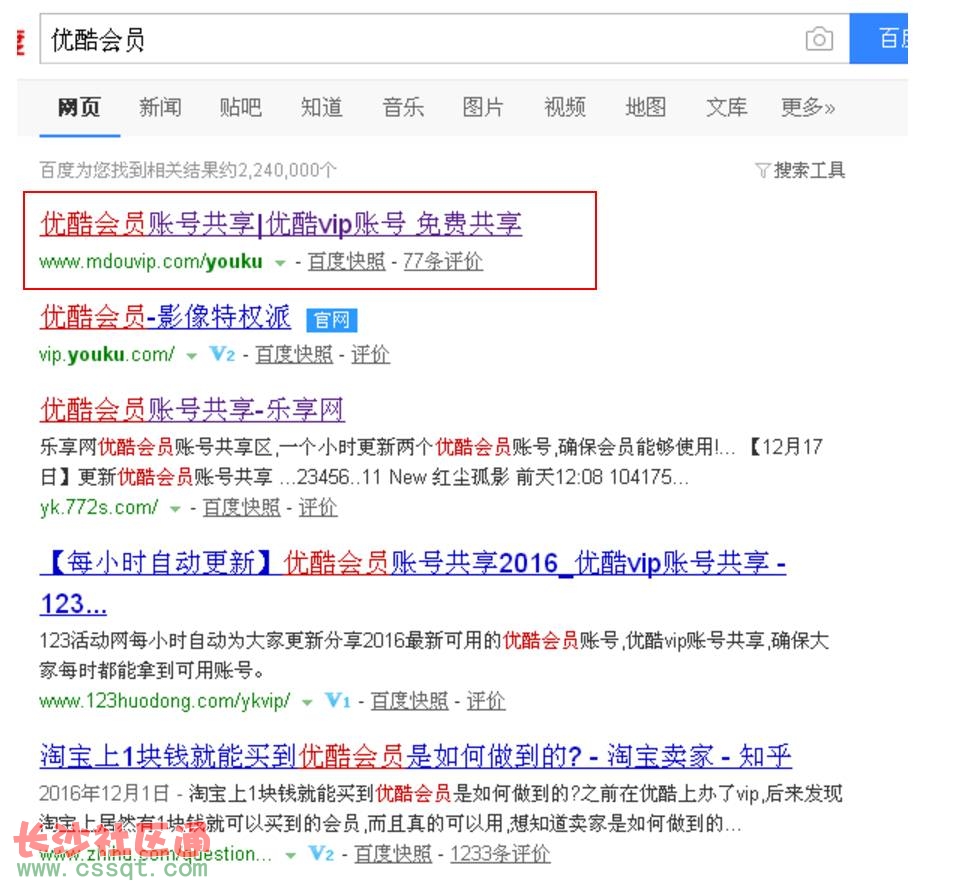The width and height of the screenshot is (973, 894).
Task: Click the V1 badge beside 123huodong.com
Action: [338, 700]
